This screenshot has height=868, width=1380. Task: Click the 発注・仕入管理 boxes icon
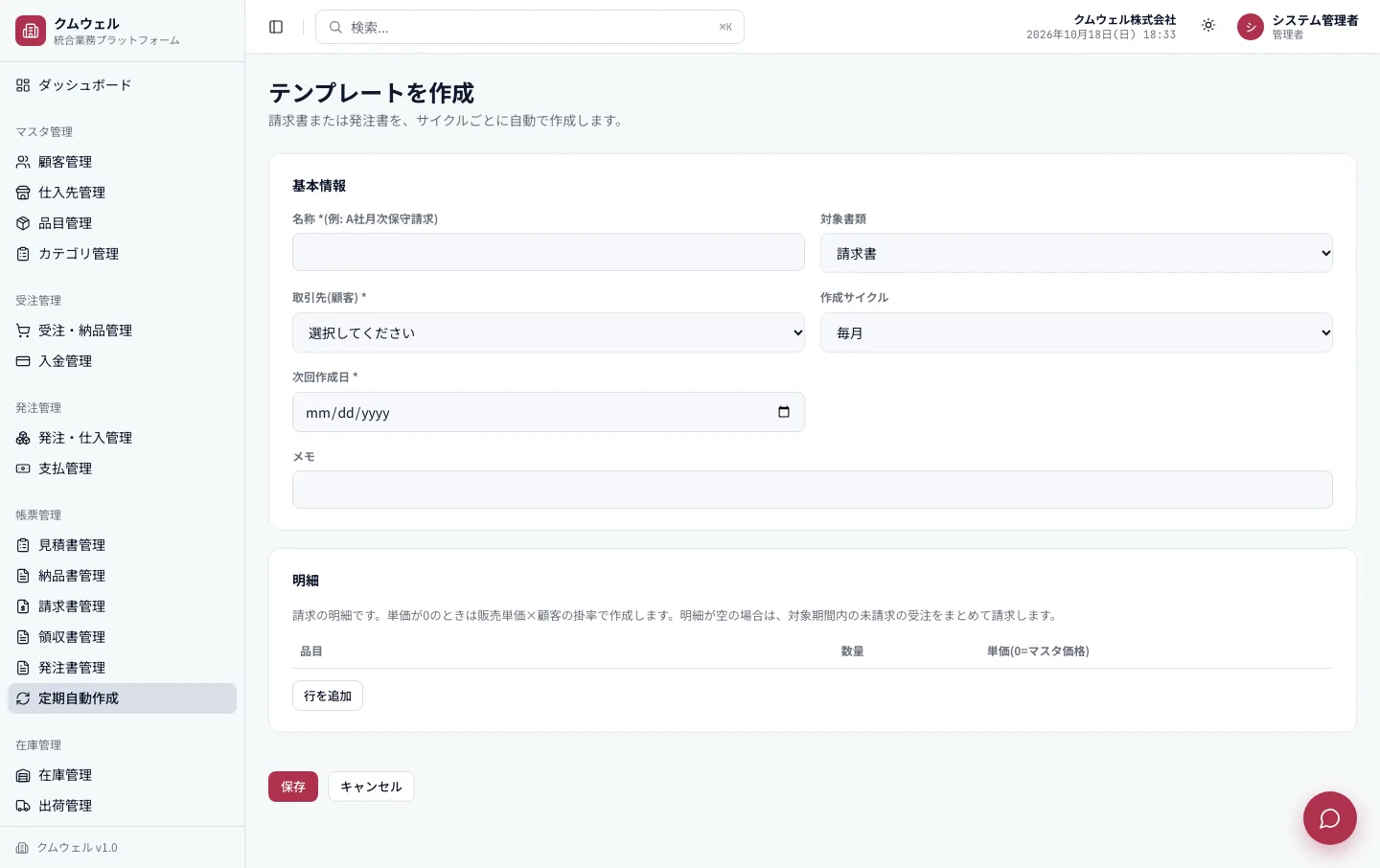[x=23, y=438]
